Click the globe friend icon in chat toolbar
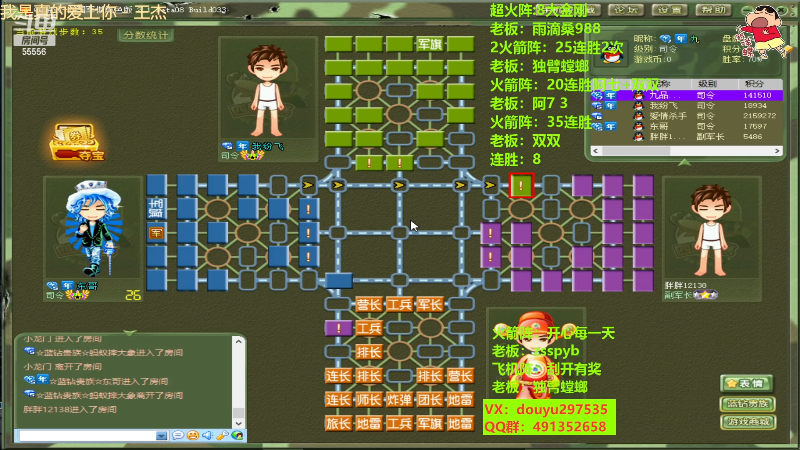800x450 pixels. [237, 435]
